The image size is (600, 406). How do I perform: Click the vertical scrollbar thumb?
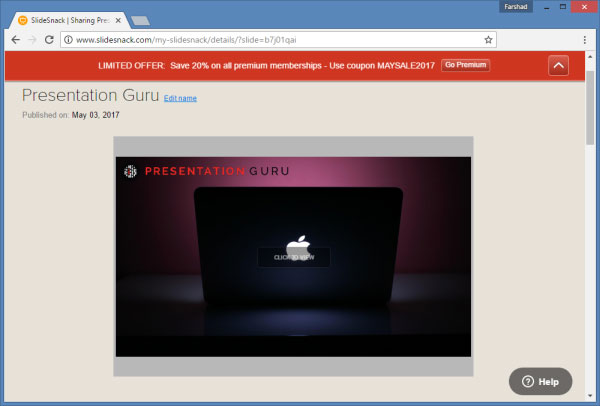[x=590, y=108]
